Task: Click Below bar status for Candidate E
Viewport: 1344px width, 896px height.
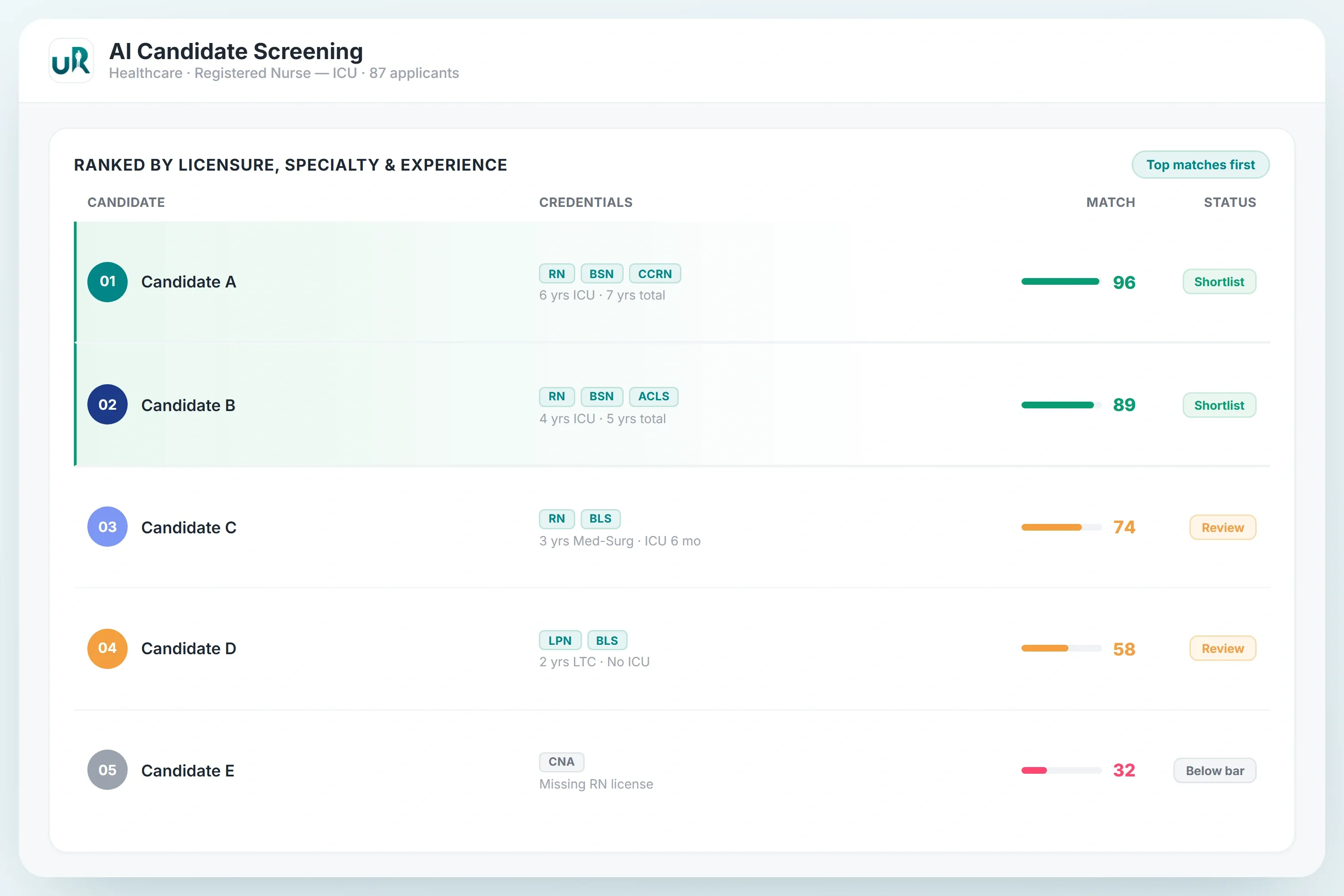Action: click(1215, 771)
